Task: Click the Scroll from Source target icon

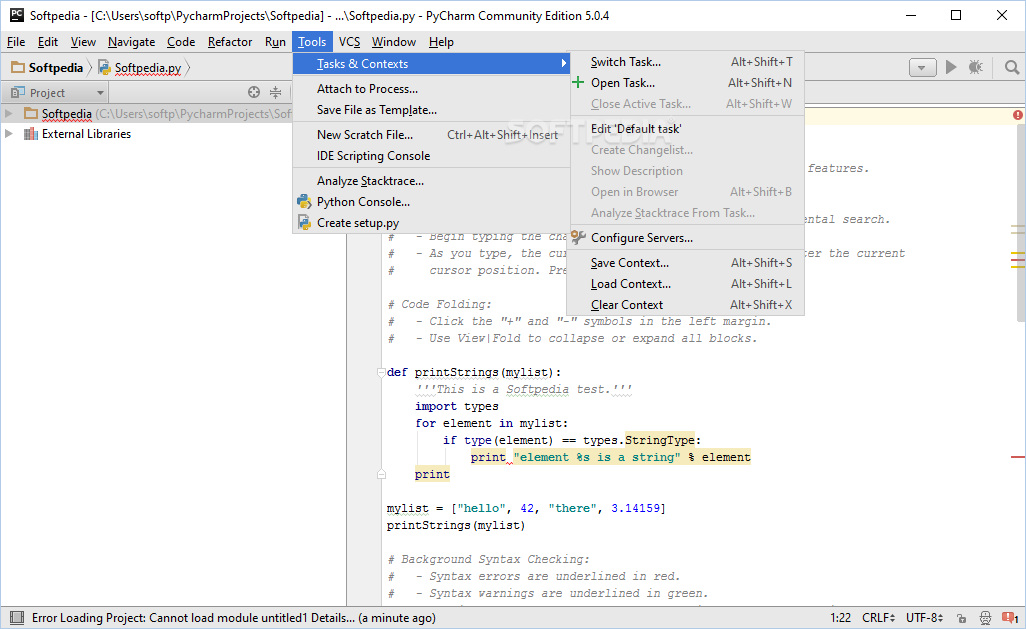Action: (254, 92)
